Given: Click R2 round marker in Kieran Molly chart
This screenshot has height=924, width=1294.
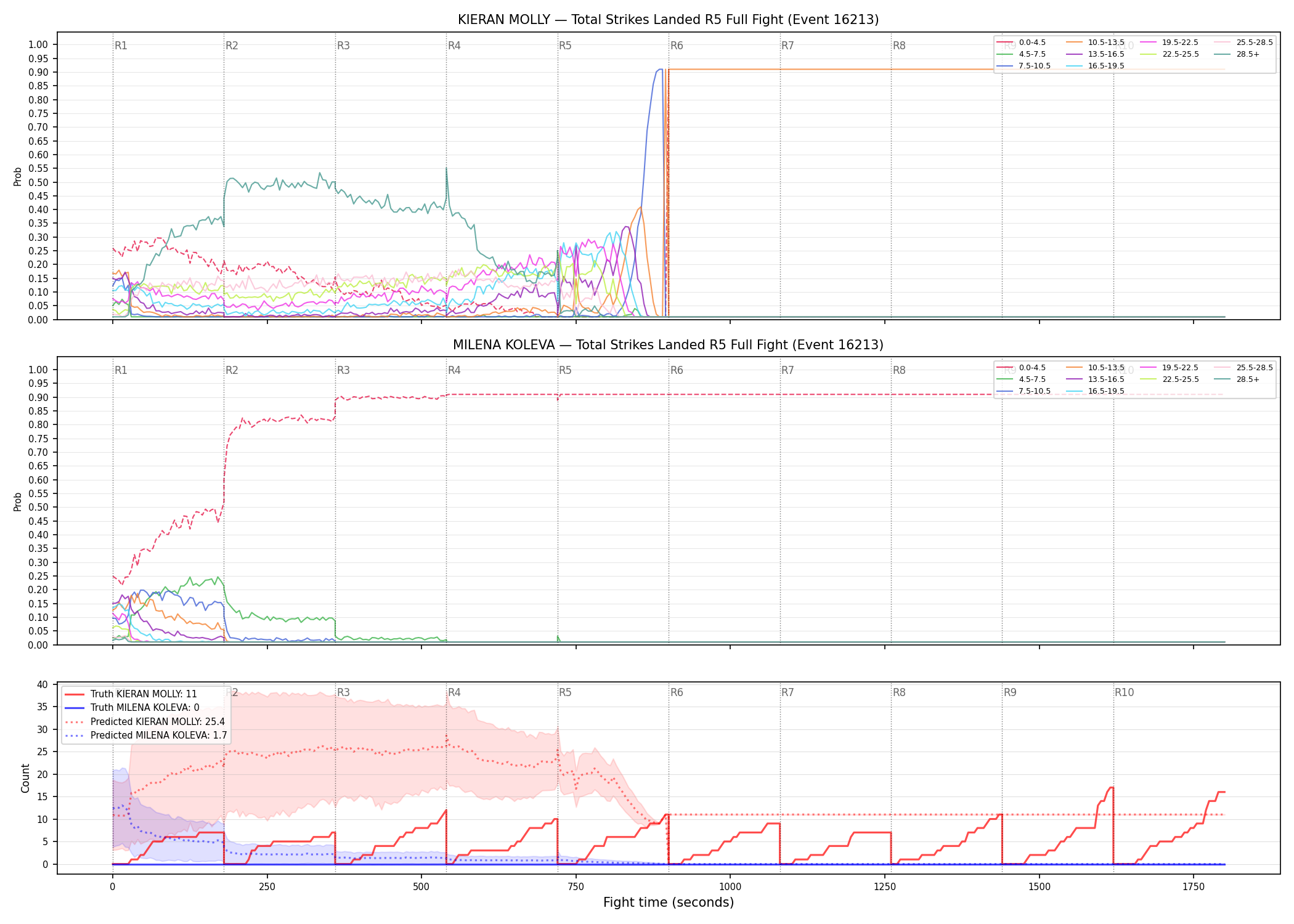Looking at the screenshot, I should 232,46.
